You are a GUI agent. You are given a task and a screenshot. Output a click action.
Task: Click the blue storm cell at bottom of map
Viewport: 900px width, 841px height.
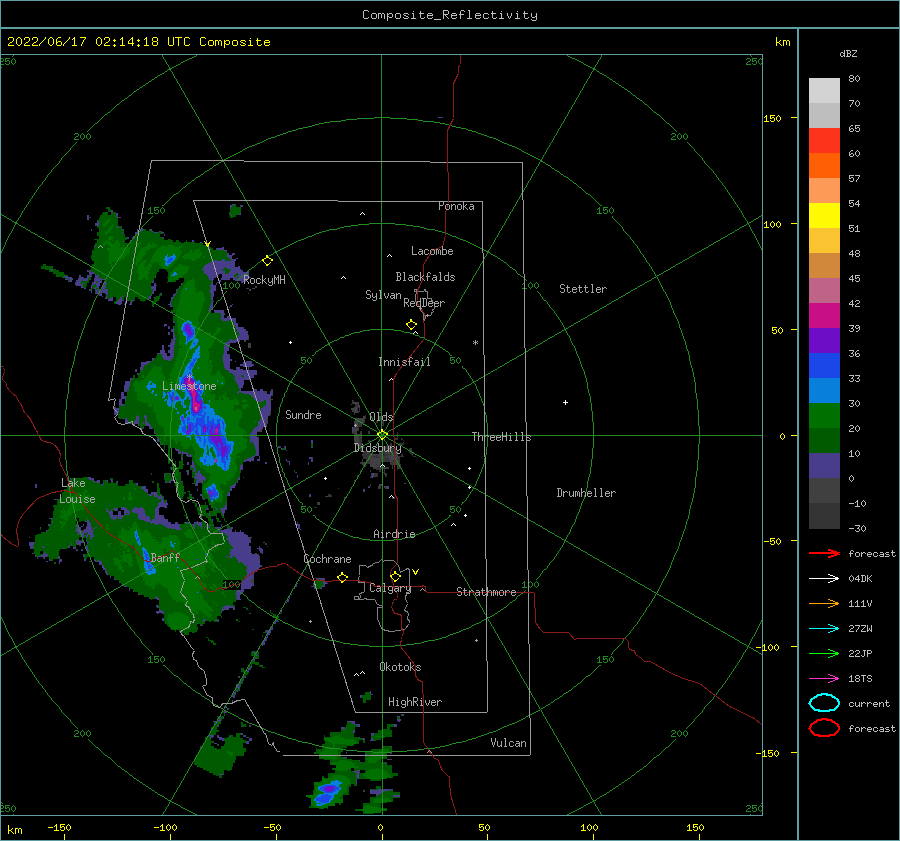[x=327, y=791]
